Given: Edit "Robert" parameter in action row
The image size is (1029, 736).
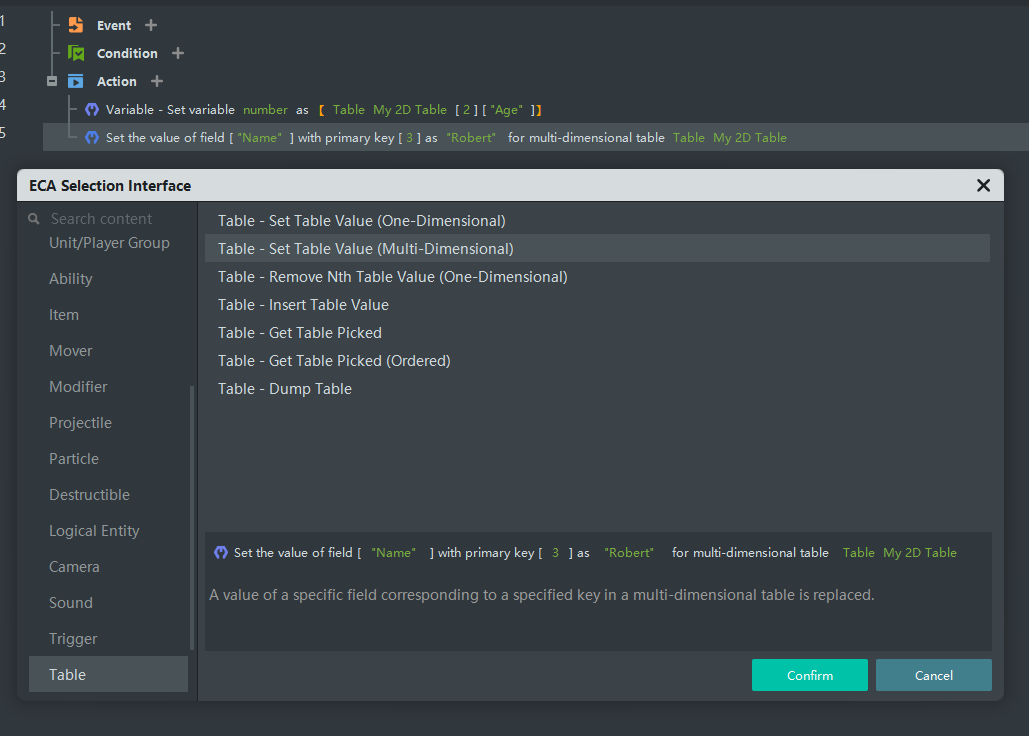Looking at the screenshot, I should pos(471,138).
